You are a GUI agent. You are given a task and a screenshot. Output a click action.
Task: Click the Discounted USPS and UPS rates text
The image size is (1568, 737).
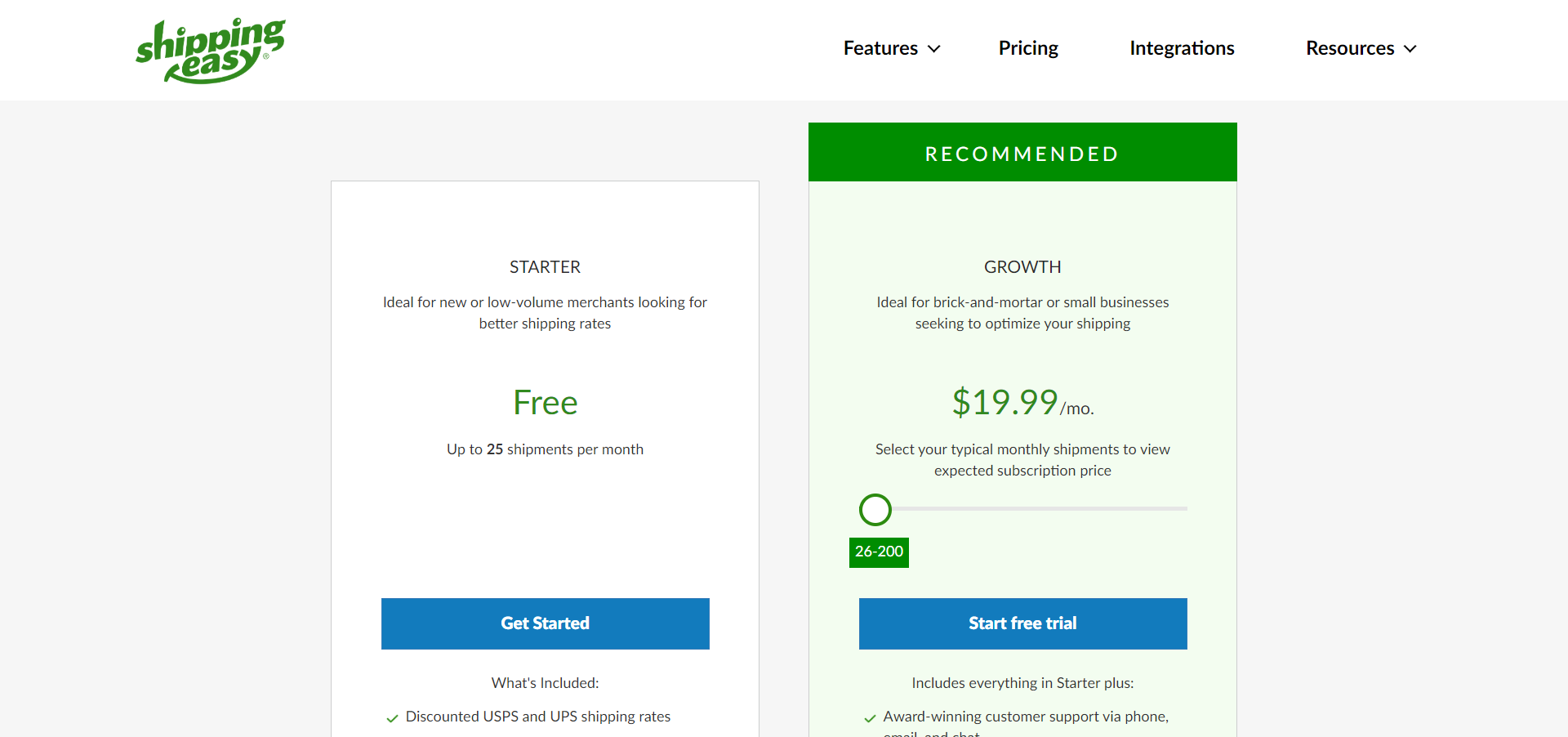537,717
